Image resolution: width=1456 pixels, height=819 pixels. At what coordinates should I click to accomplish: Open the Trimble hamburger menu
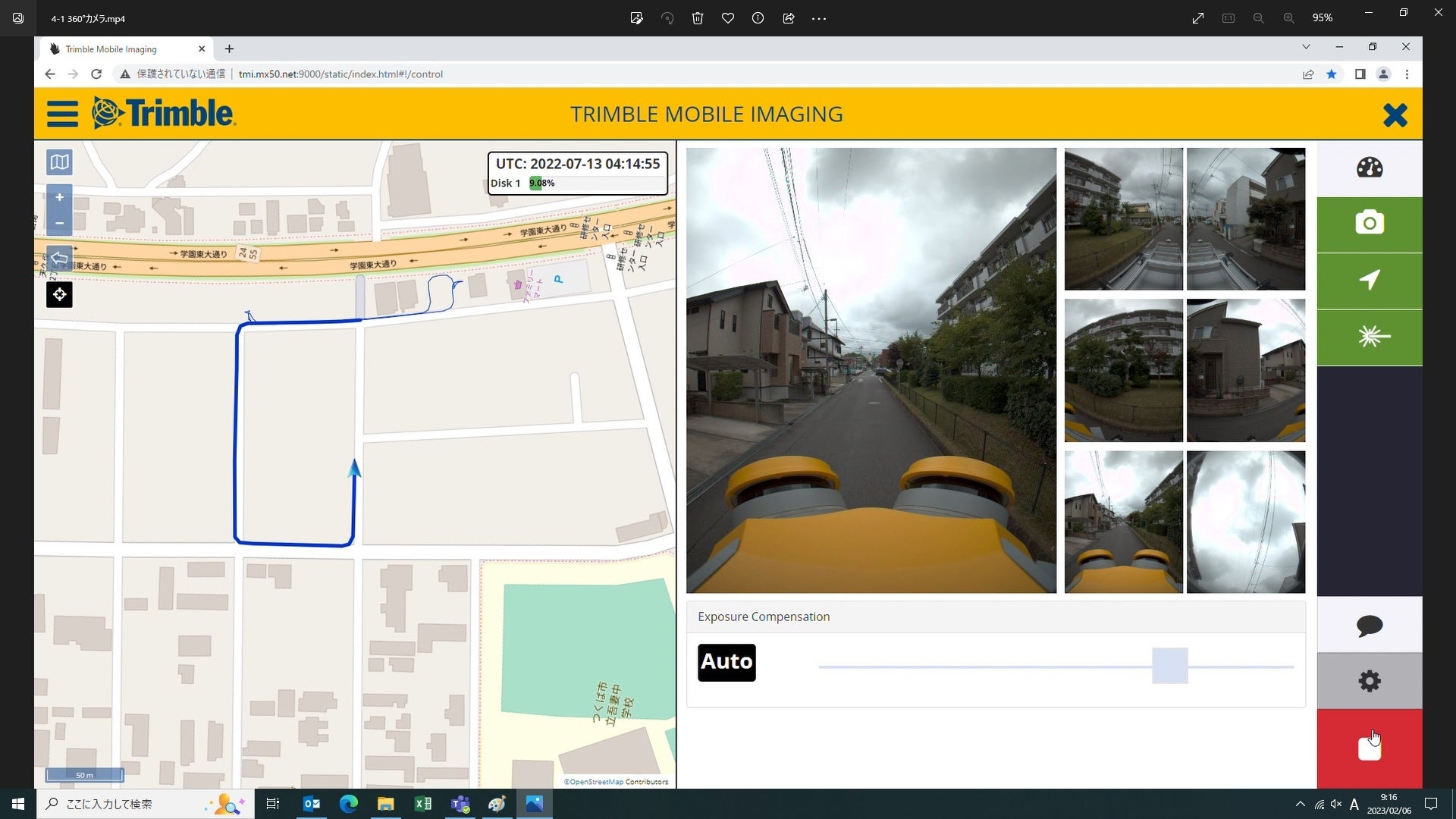[62, 114]
